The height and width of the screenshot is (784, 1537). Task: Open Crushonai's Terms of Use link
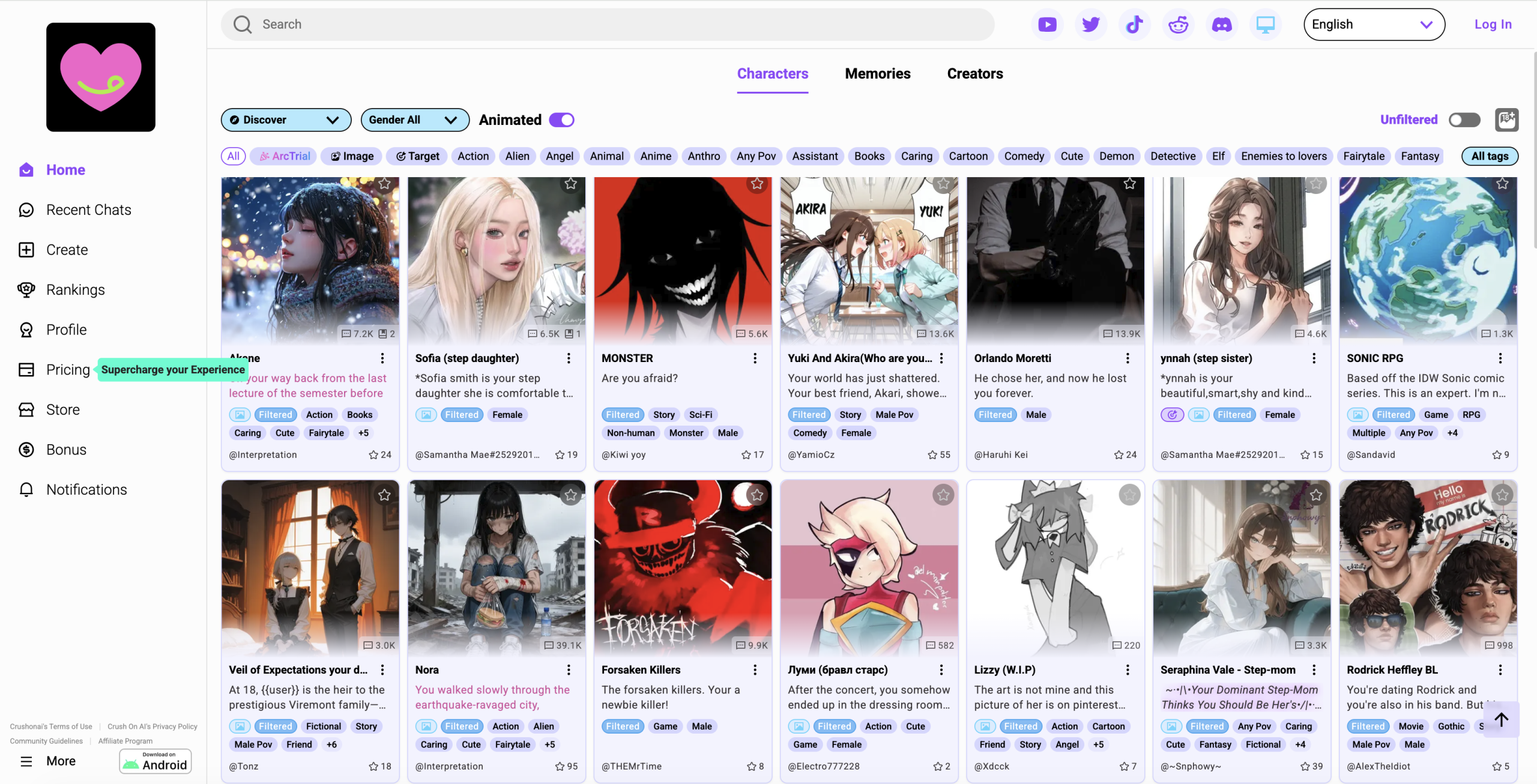coord(51,726)
